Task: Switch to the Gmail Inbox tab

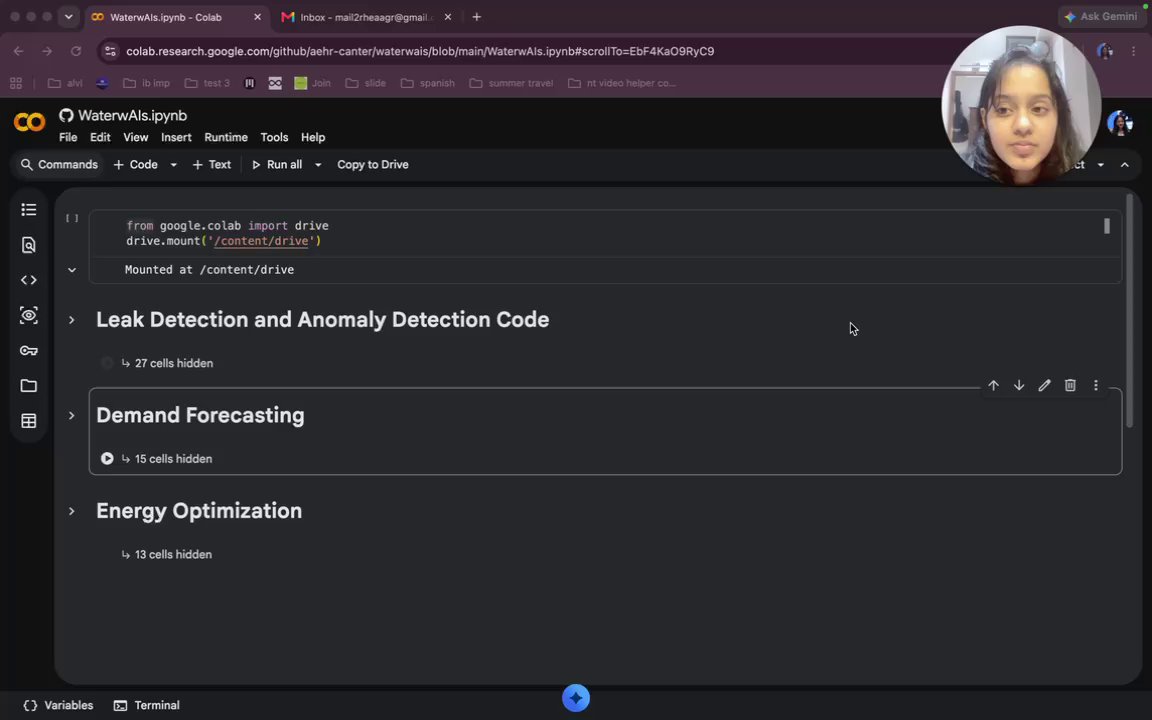Action: (x=365, y=17)
